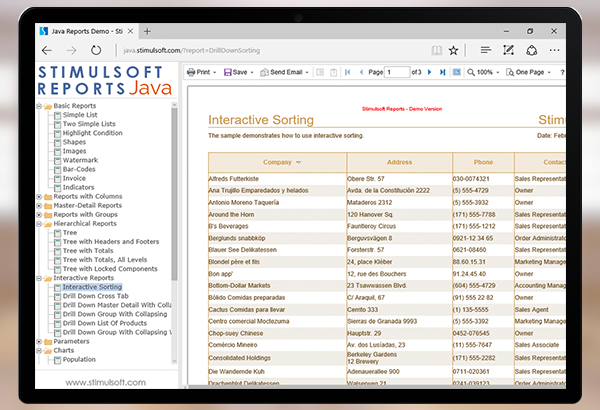
Task: Expand the Parameters folder
Action: coord(39,341)
